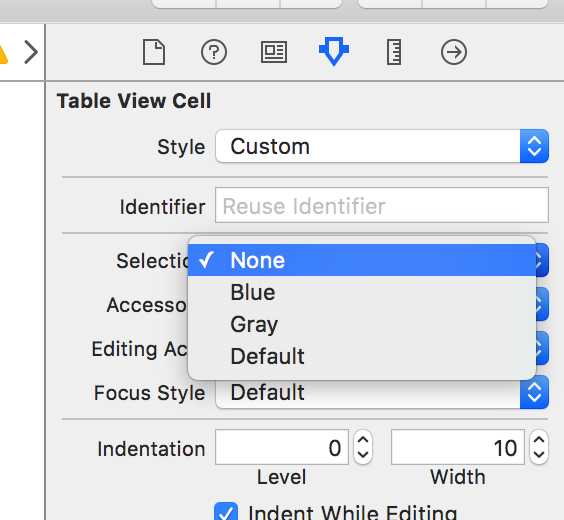Click the Reuse Identifier text field
The height and width of the screenshot is (520, 564).
point(382,205)
